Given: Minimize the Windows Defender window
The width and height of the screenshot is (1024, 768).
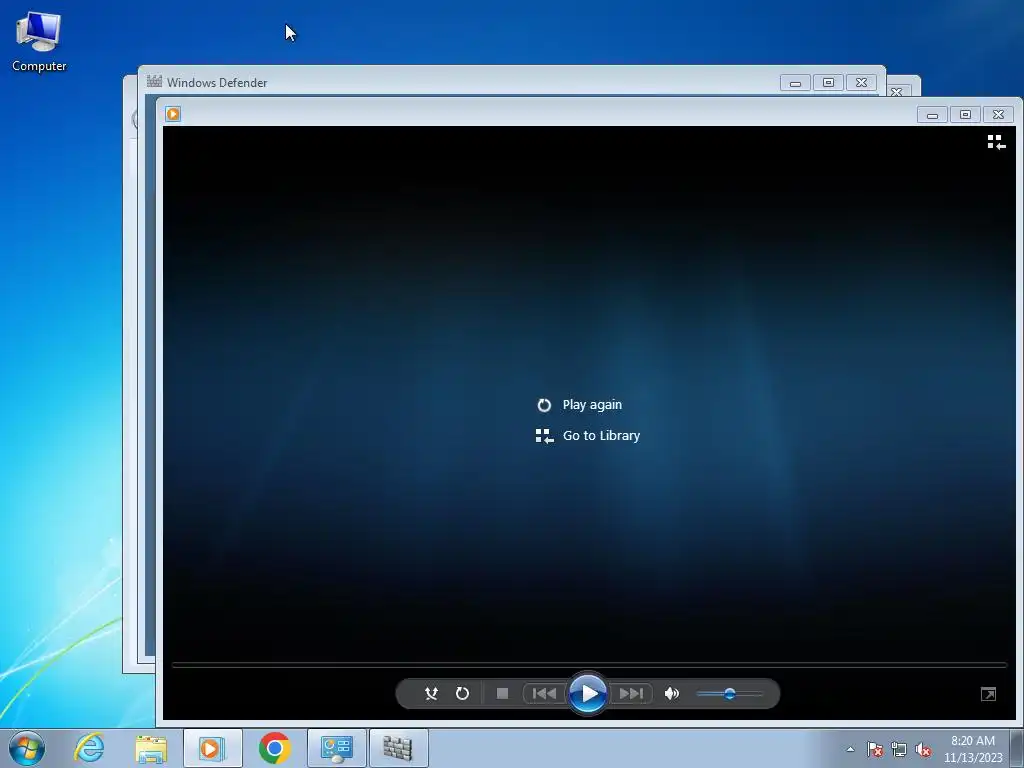Looking at the screenshot, I should [x=795, y=83].
